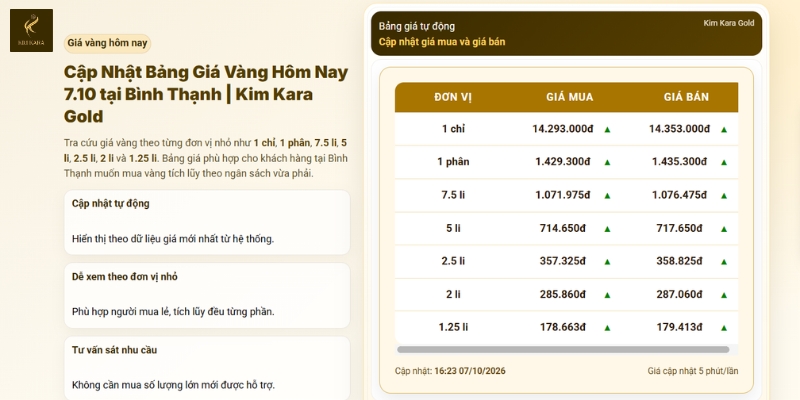Click the up arrow next to 1.071.975đ
Image resolution: width=800 pixels, height=400 pixels.
[607, 195]
